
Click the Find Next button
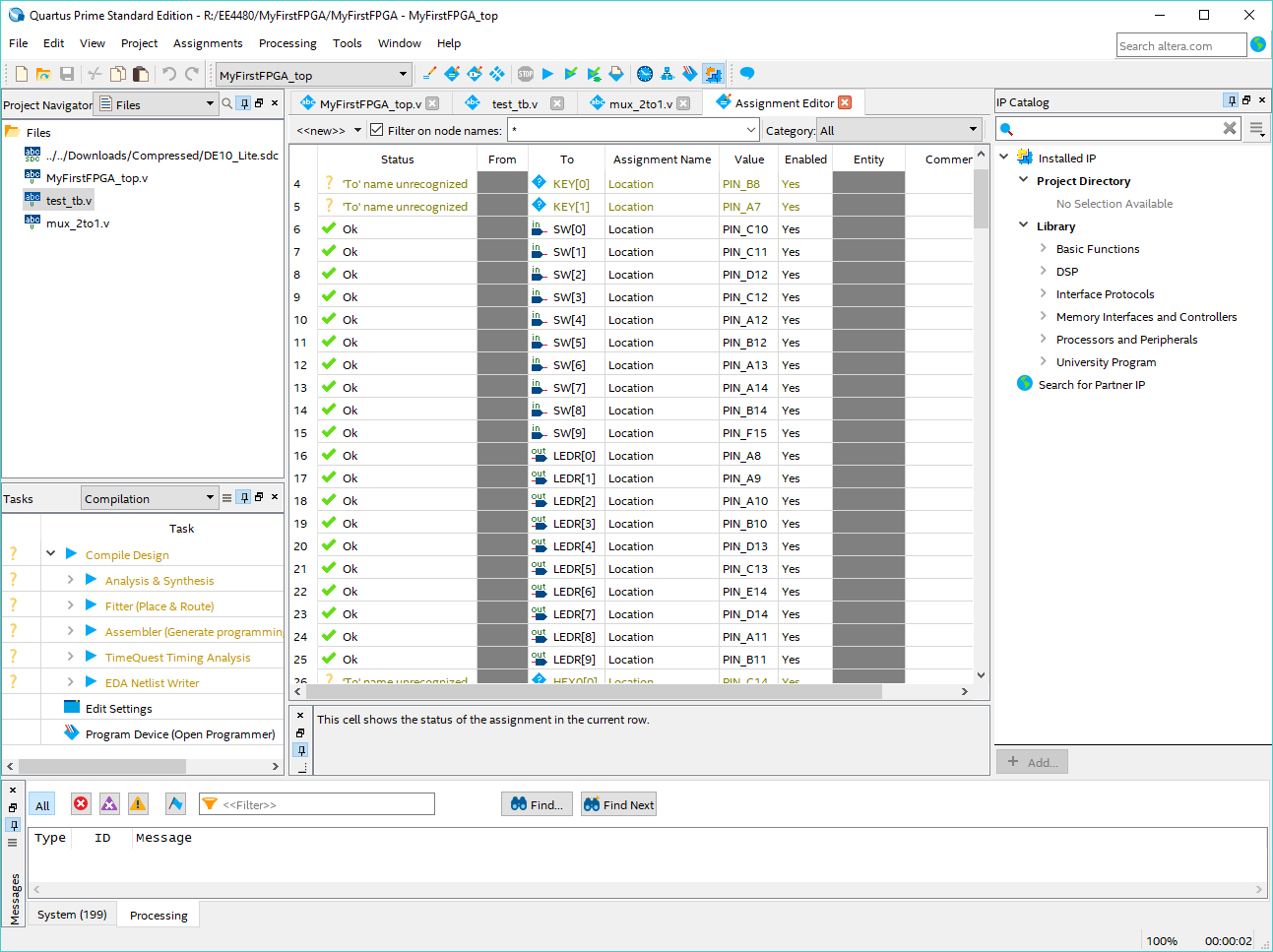pos(618,804)
